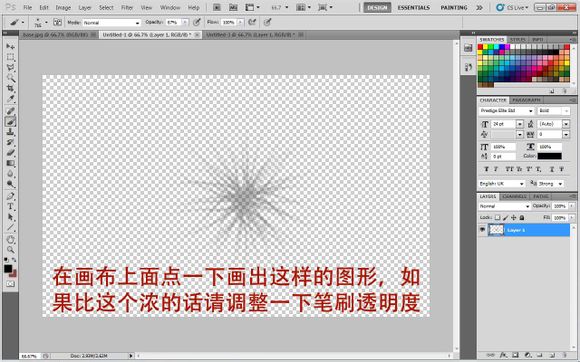Click the text Color swatch in Character panel
The height and width of the screenshot is (362, 580).
point(549,156)
